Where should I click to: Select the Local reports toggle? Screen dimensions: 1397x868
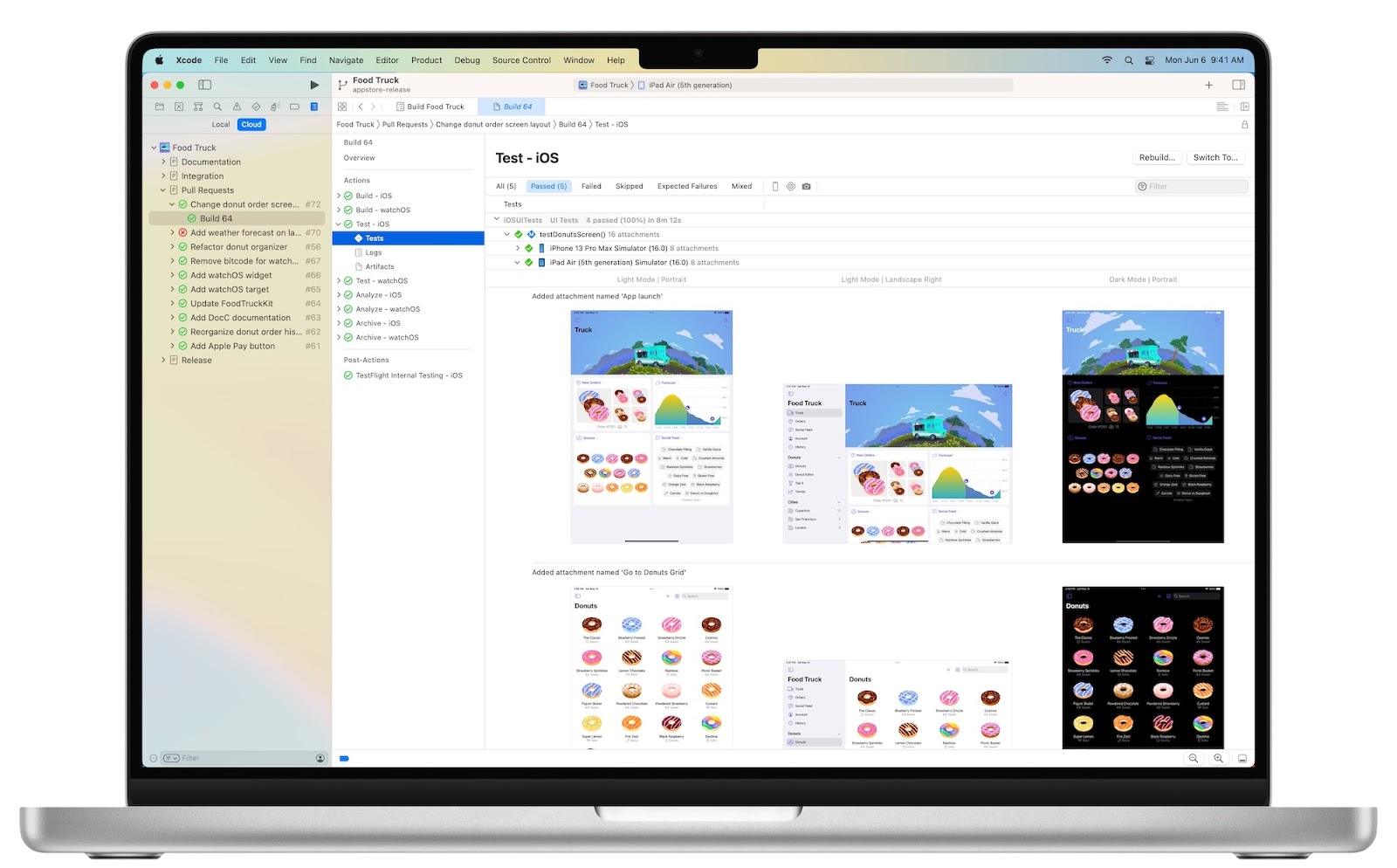221,125
